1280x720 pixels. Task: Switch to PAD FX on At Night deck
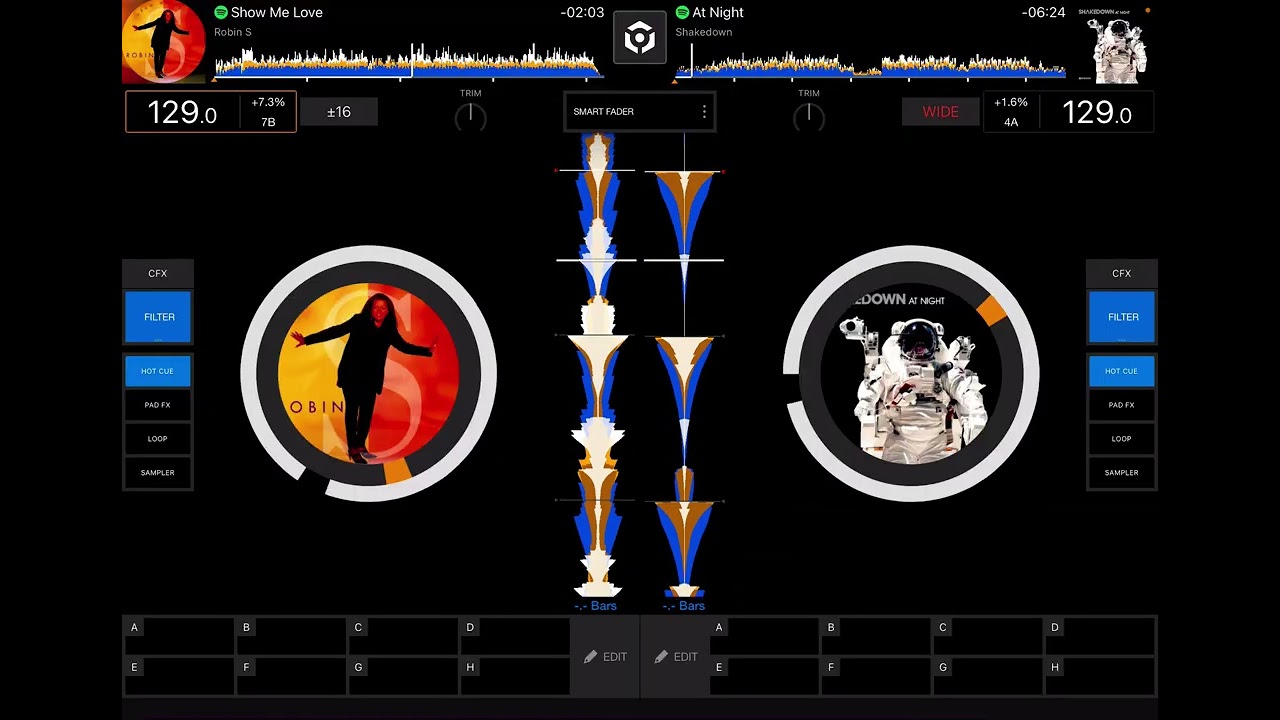click(1122, 405)
